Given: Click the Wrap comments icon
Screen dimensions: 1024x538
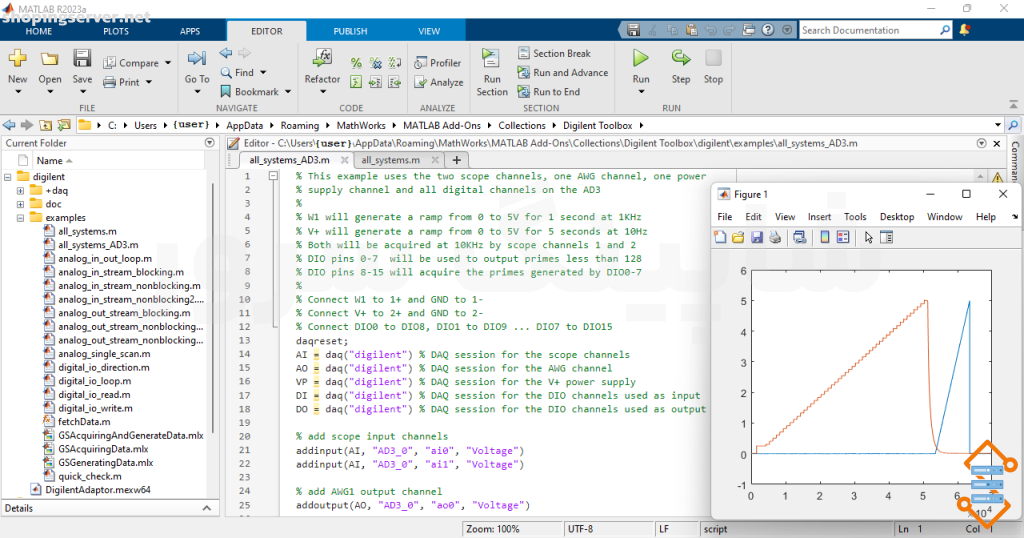Looking at the screenshot, I should [394, 63].
